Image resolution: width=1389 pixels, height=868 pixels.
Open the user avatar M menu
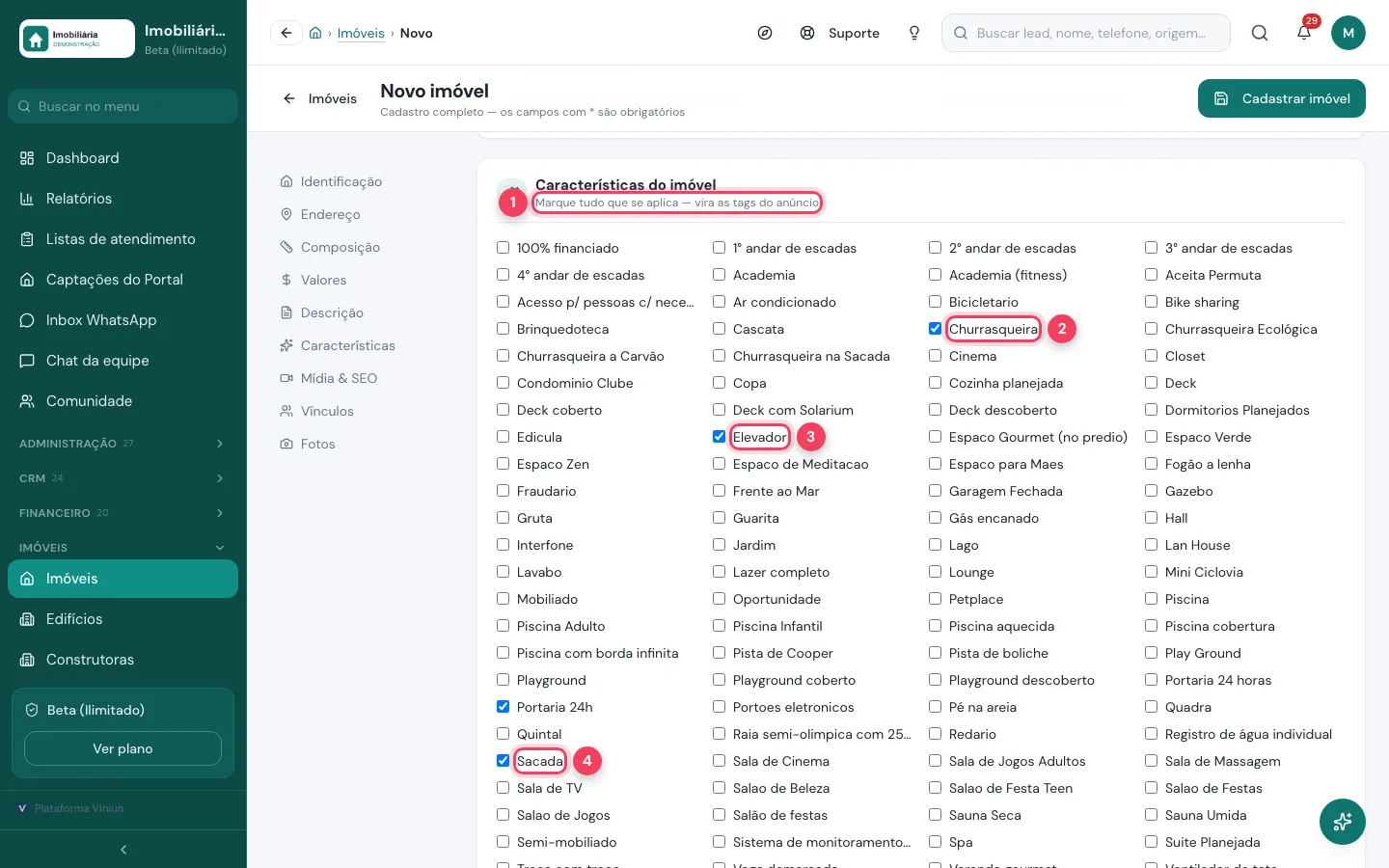point(1348,33)
